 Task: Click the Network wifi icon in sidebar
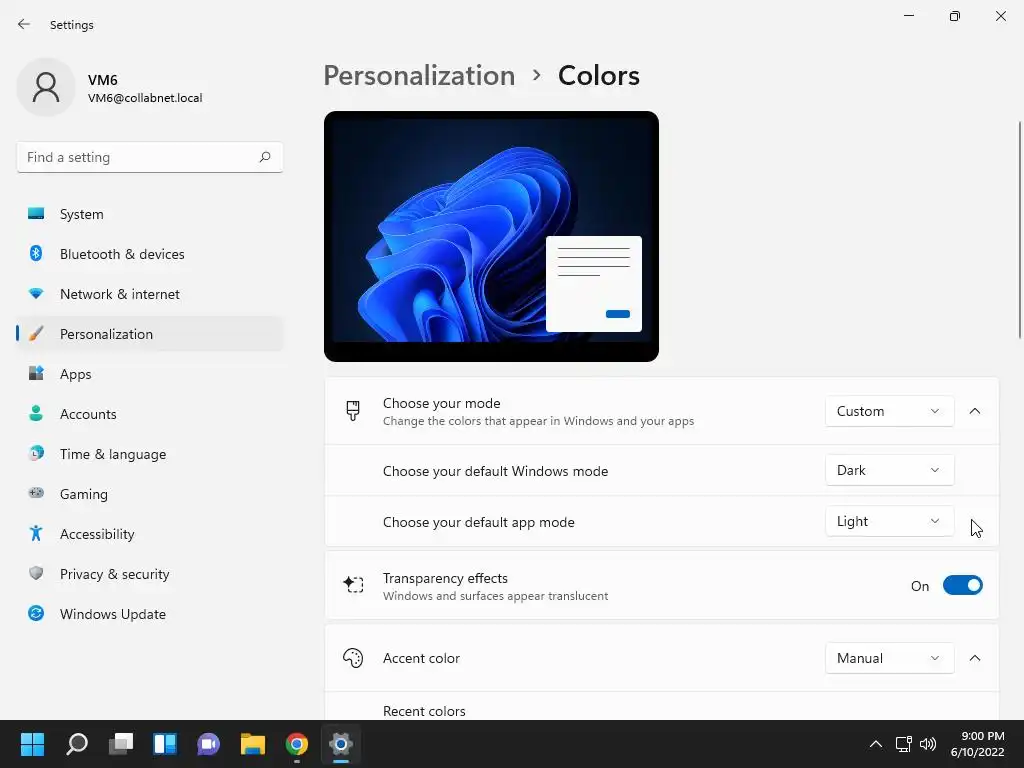[36, 294]
